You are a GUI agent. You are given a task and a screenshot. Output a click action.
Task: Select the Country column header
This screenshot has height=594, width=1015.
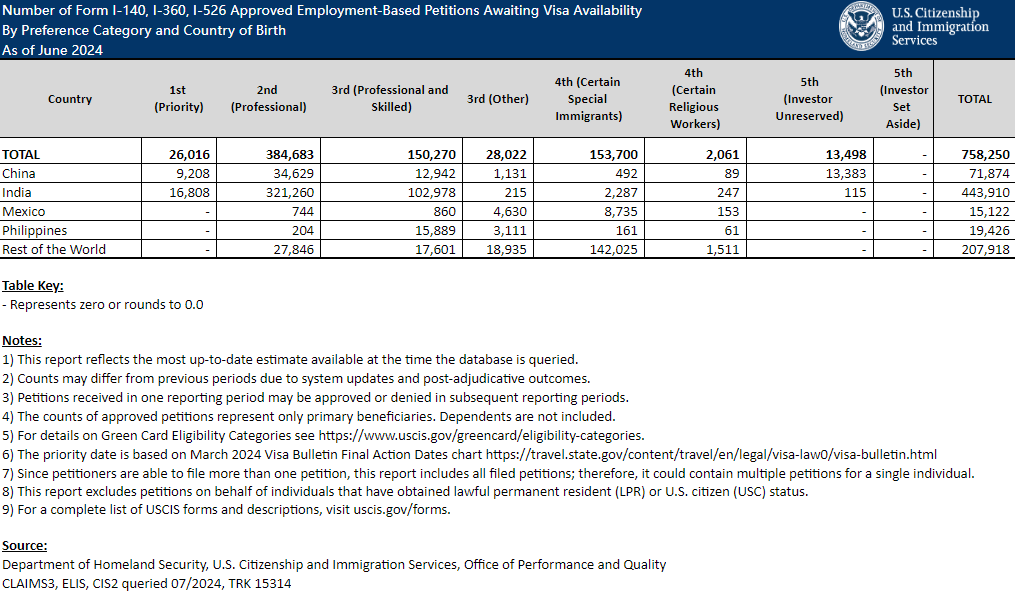click(70, 99)
